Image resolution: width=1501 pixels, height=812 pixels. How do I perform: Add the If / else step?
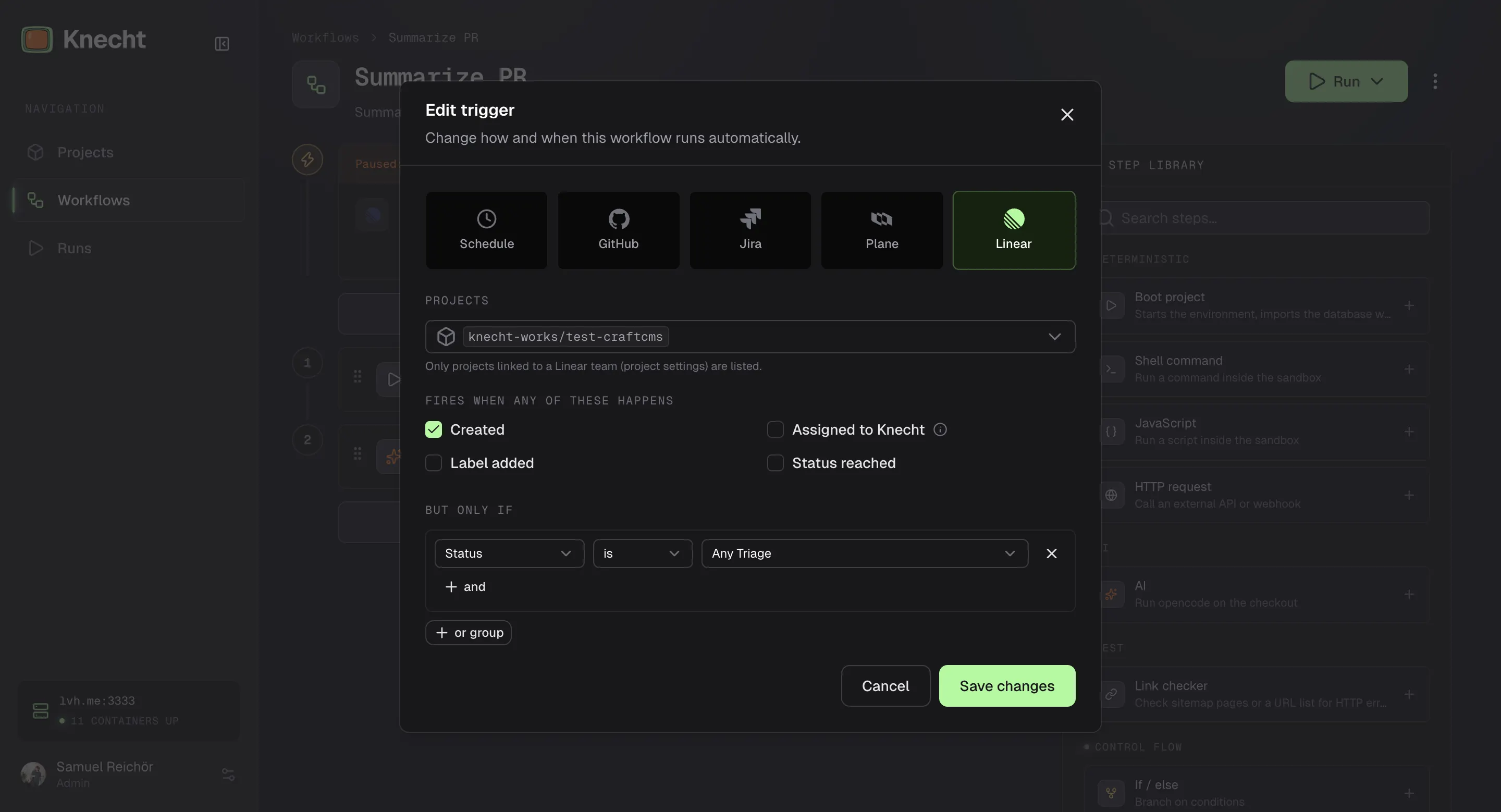pyautogui.click(x=1409, y=793)
